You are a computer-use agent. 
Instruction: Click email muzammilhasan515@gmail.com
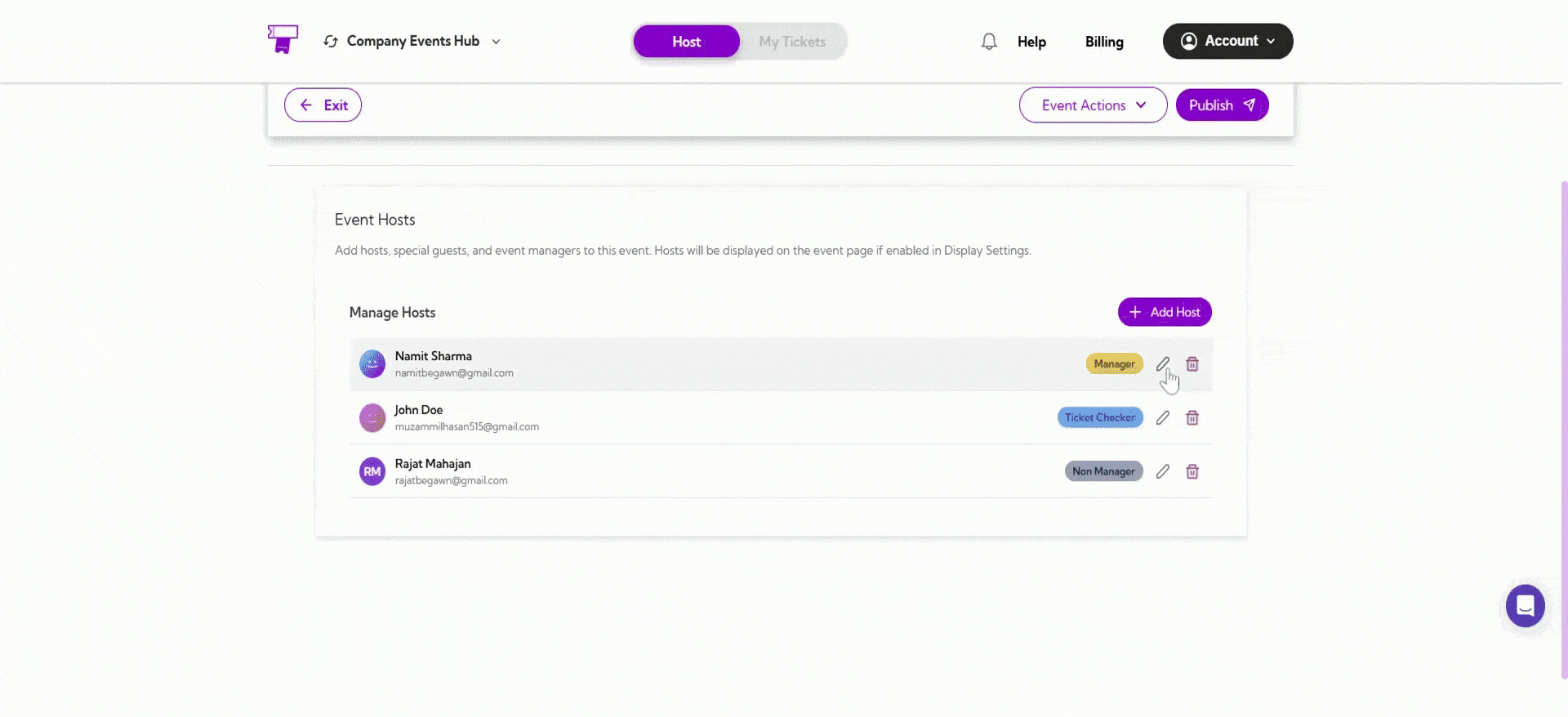coord(467,427)
